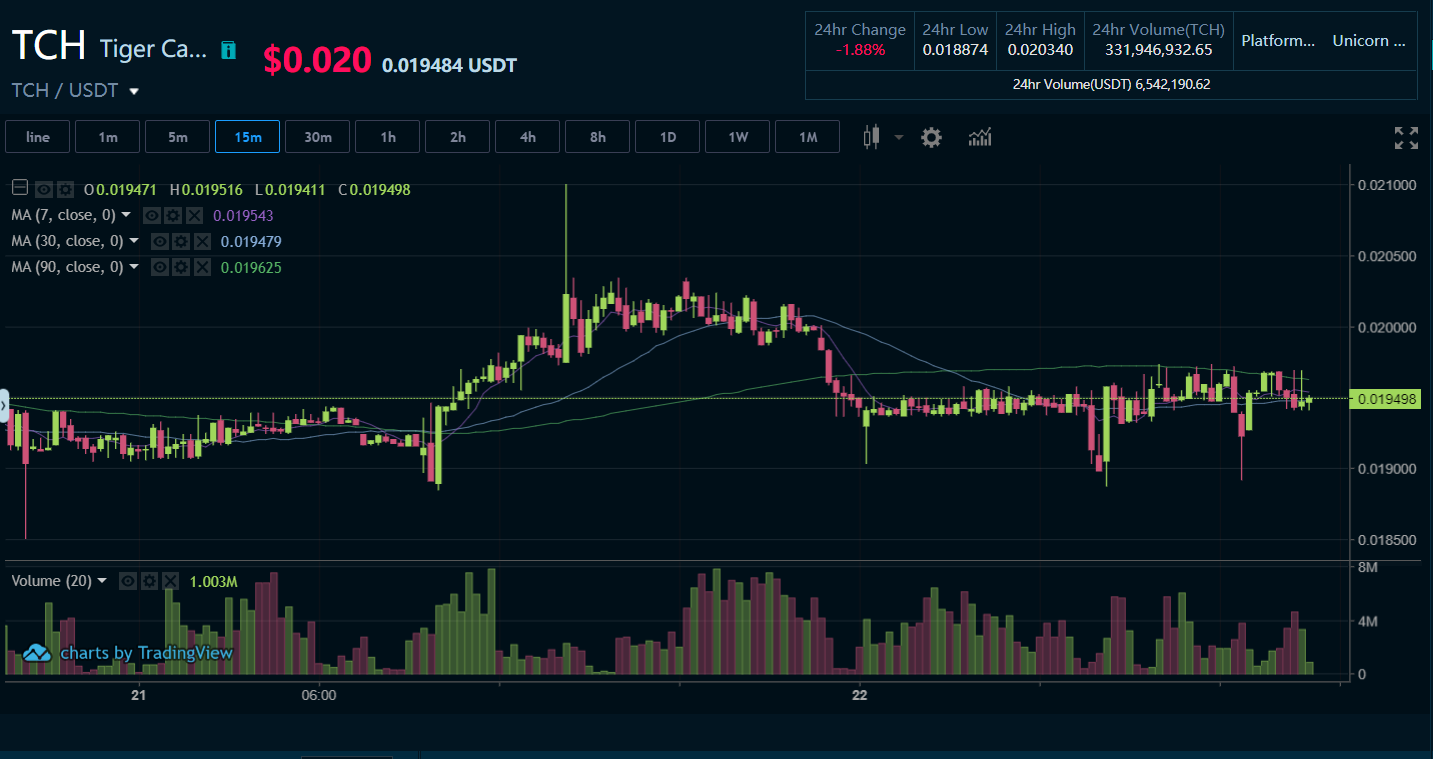Open candlestick chart style selector
The image size is (1433, 759).
tap(872, 137)
